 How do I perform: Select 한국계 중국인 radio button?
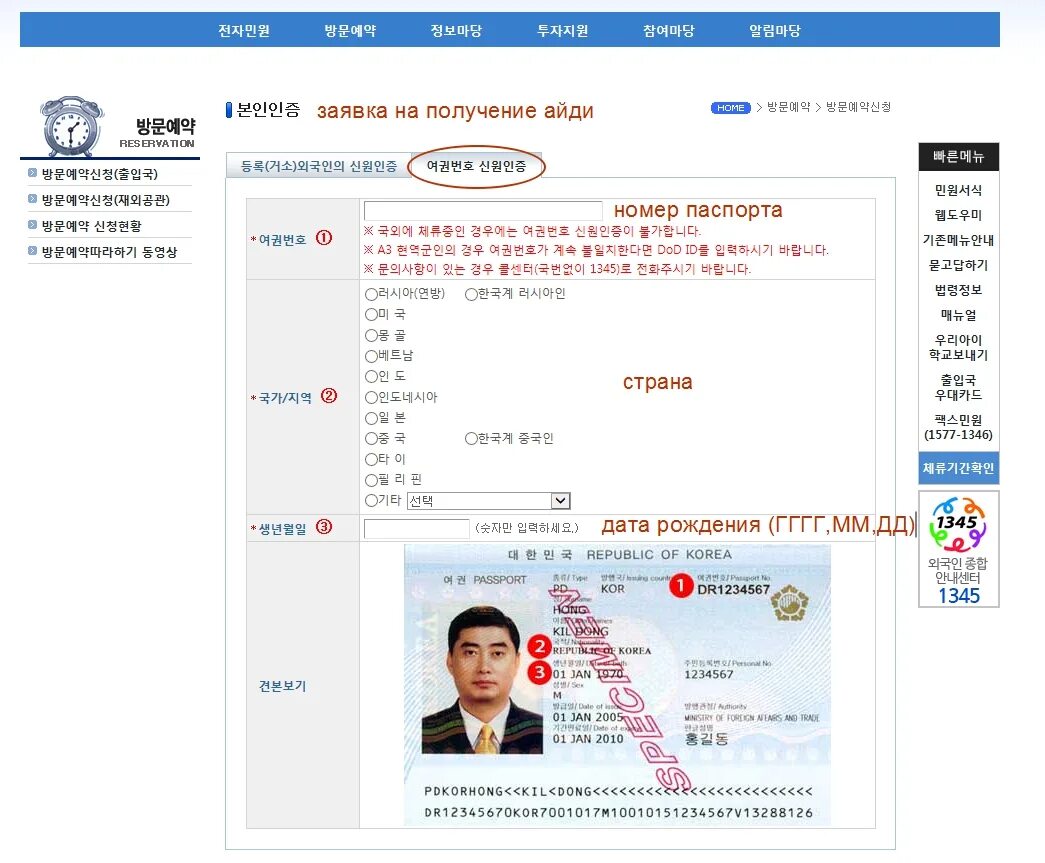click(x=471, y=438)
